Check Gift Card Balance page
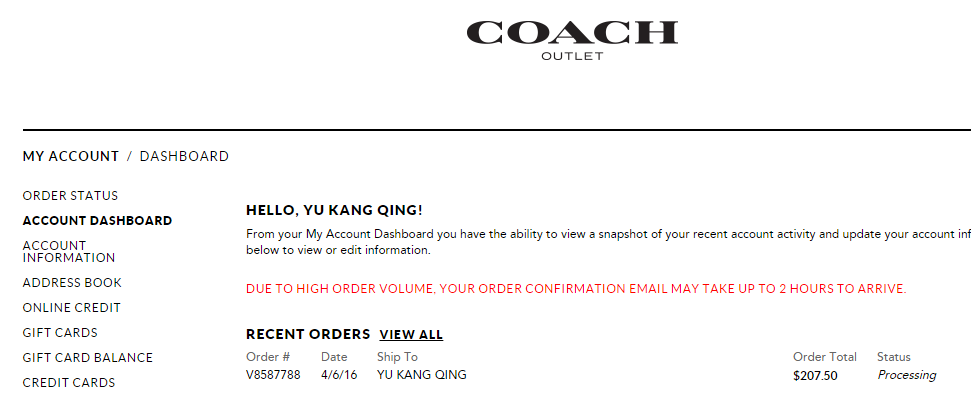 88,358
